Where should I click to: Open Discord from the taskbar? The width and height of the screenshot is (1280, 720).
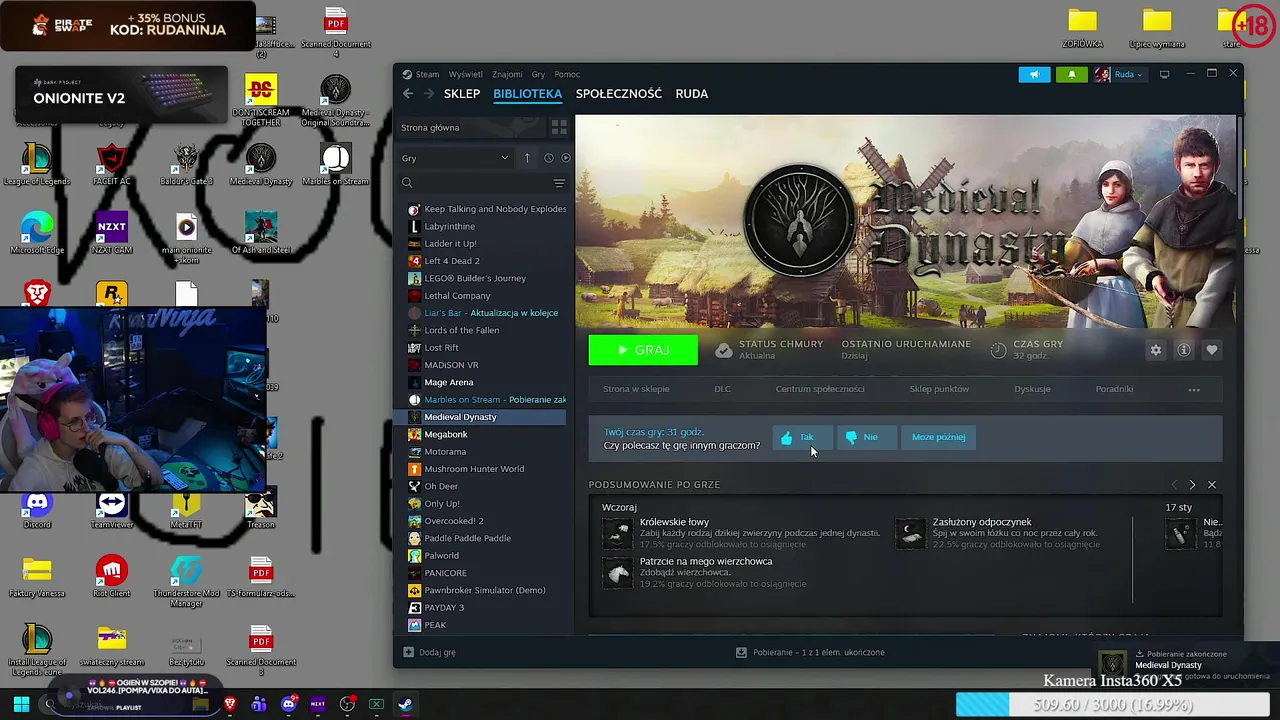(289, 704)
